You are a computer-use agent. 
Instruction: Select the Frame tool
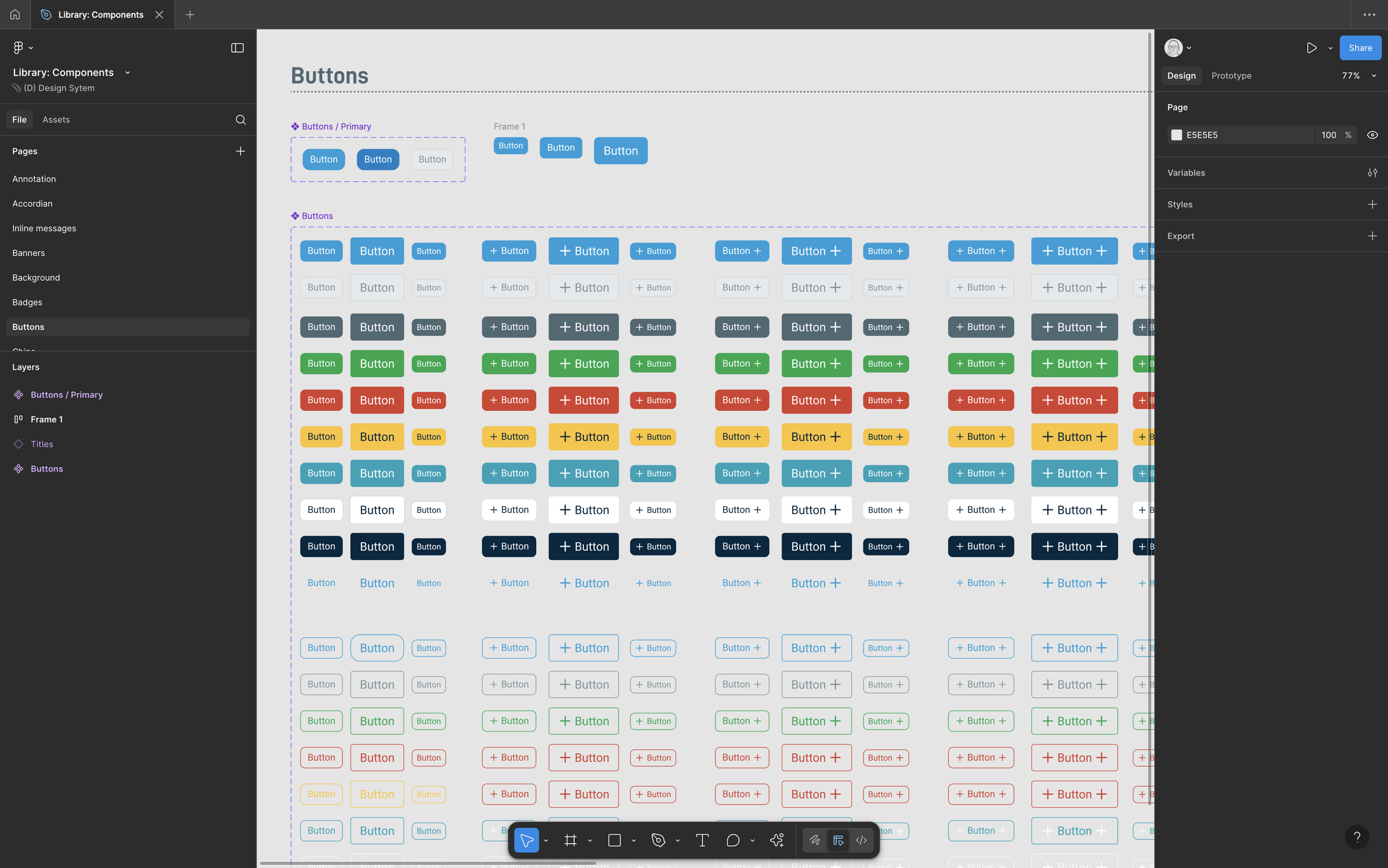pos(570,840)
